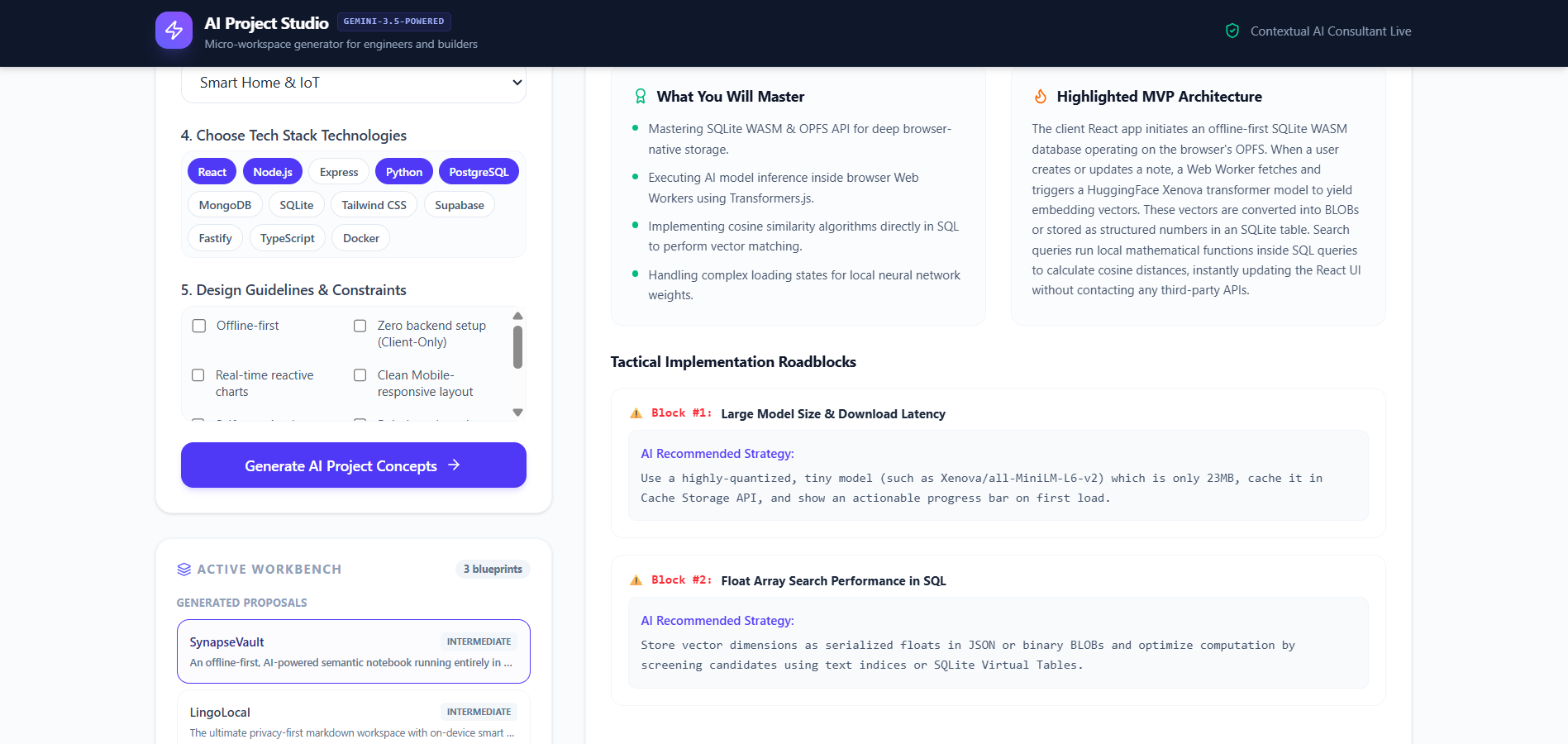Click the Transformers.js Web Workers bullet

coord(784,188)
